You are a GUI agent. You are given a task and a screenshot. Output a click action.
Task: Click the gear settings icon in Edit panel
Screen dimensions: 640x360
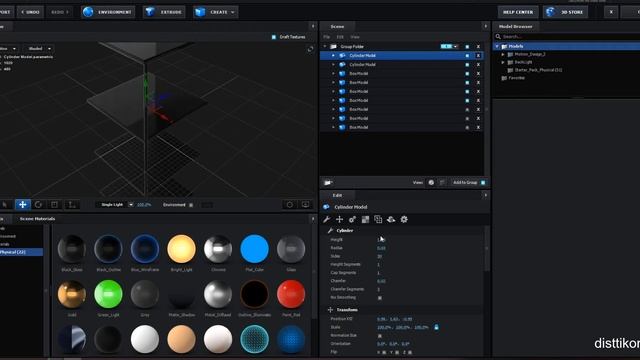pyautogui.click(x=404, y=220)
